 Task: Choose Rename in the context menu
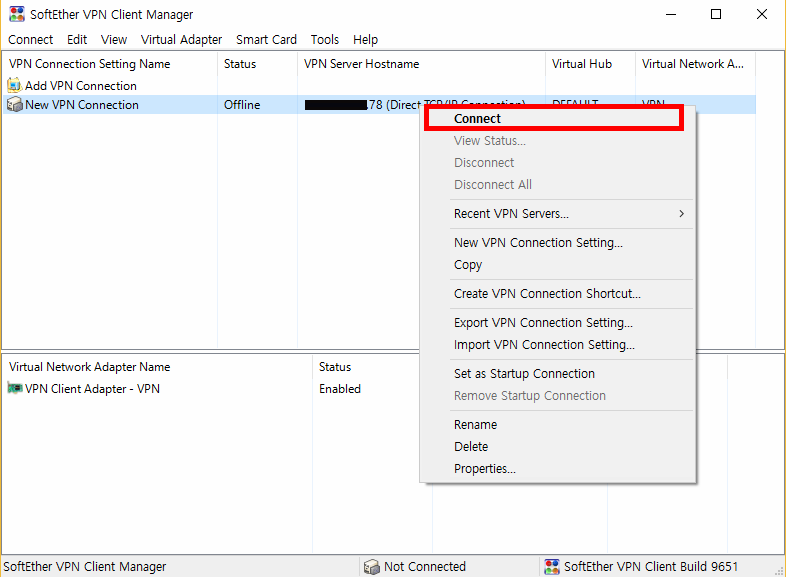557,425
